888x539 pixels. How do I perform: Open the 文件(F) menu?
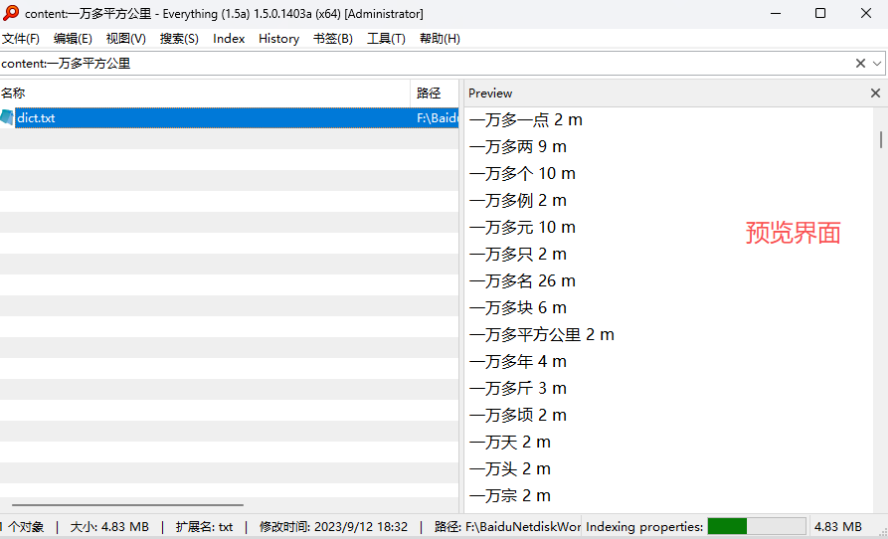click(20, 38)
